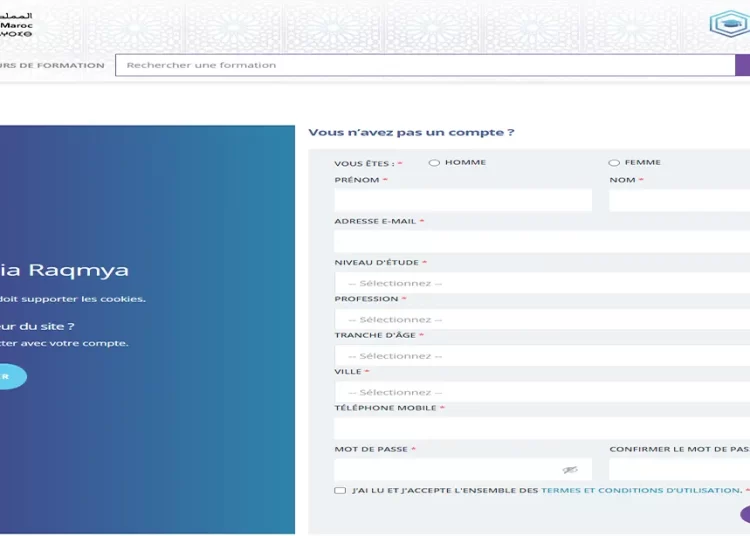
Task: Open the Cours de formation menu
Action: tap(52, 66)
